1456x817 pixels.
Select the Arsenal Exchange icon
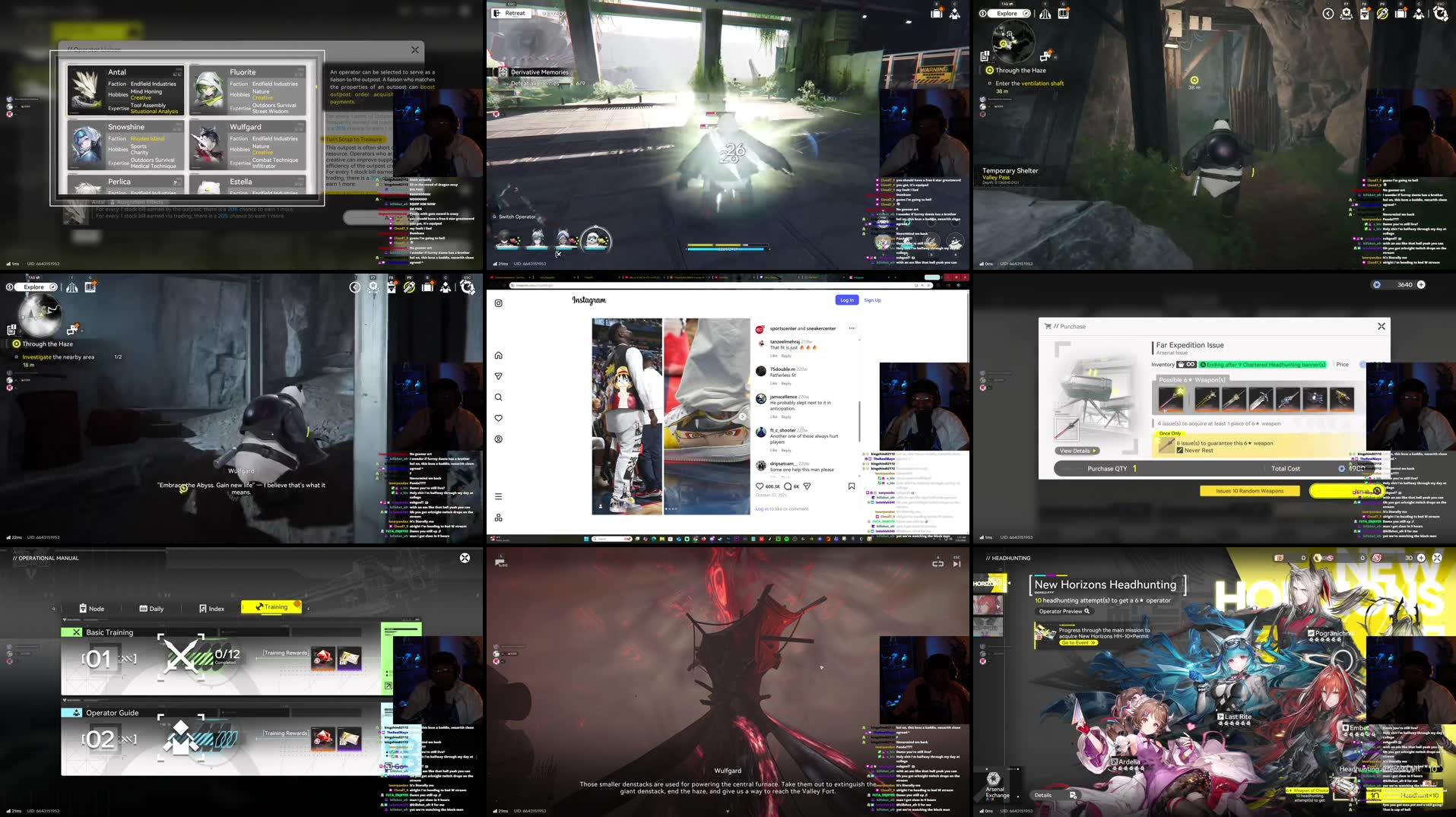[993, 780]
